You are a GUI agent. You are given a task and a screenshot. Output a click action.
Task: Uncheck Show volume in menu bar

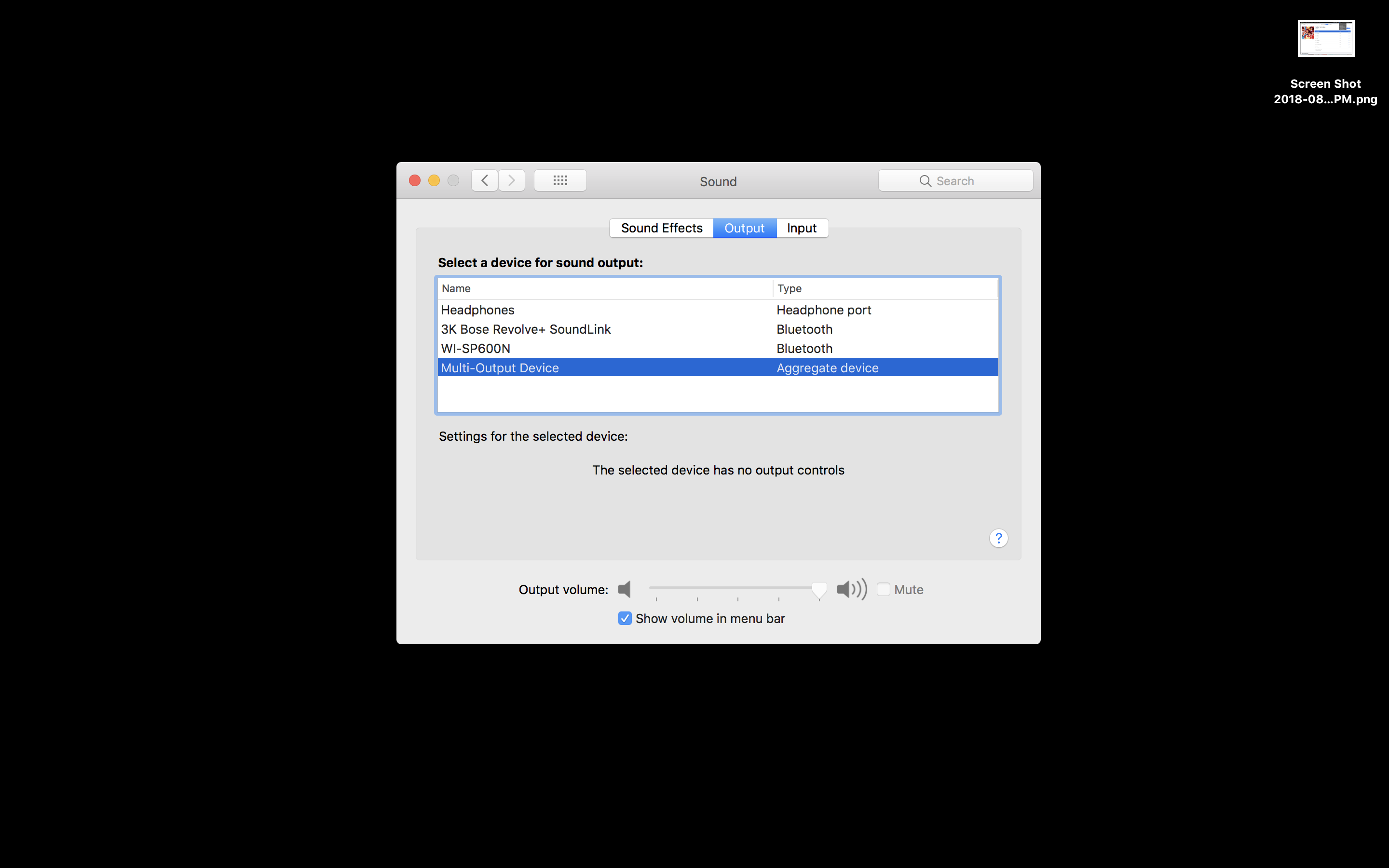(625, 618)
